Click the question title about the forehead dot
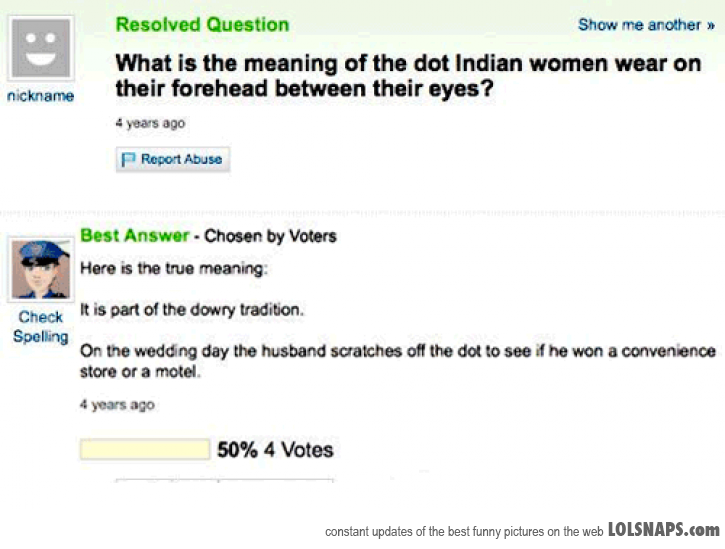This screenshot has height=549, width=725. tap(408, 76)
